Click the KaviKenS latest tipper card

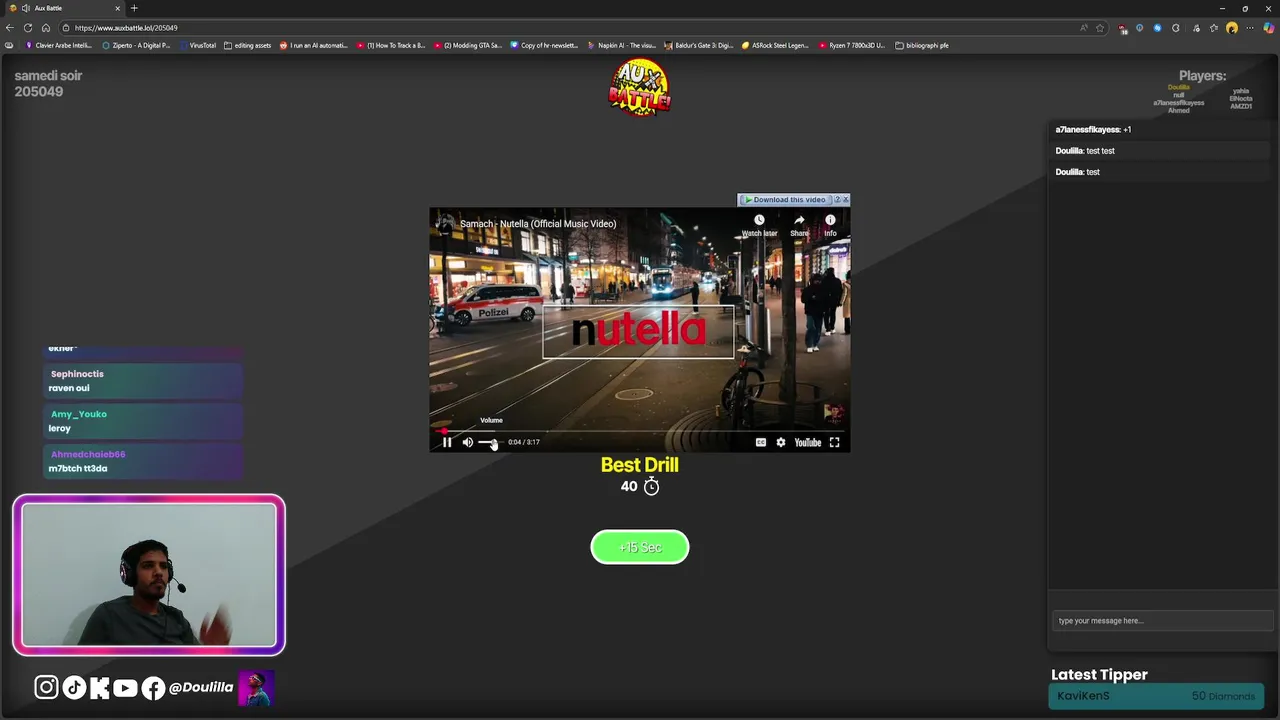pyautogui.click(x=1156, y=696)
